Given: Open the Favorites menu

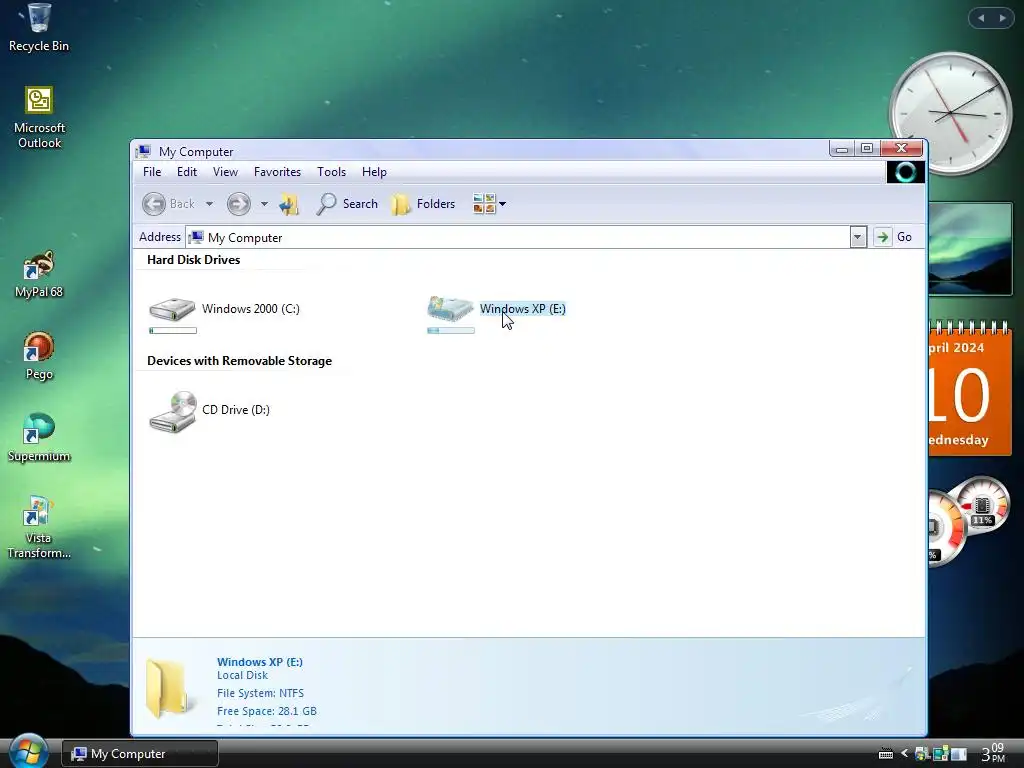Looking at the screenshot, I should click(x=278, y=172).
